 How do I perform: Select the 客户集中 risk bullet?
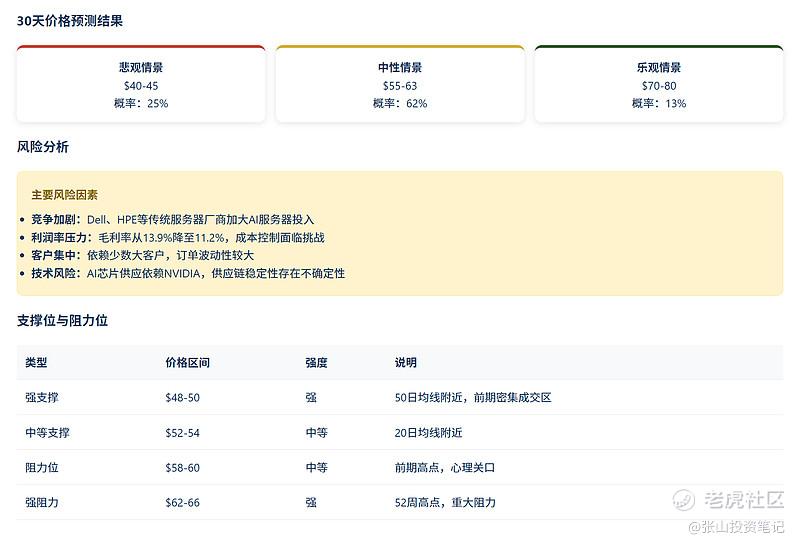point(142,255)
